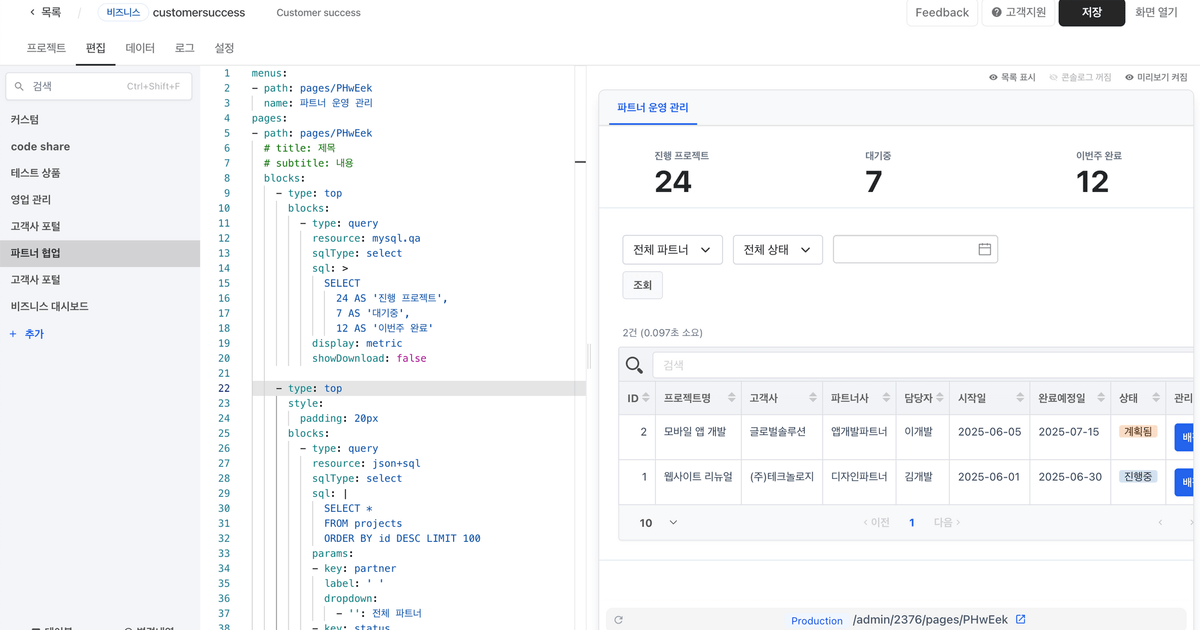1200x630 pixels.
Task: Toggle the 미리보기 켜짐 preview switch
Action: click(x=1156, y=77)
